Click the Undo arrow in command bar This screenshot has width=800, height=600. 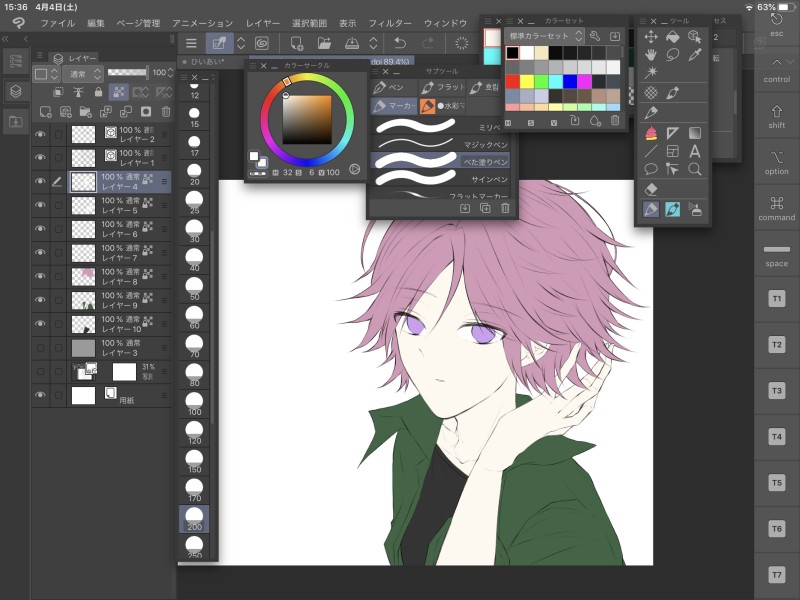(x=400, y=43)
